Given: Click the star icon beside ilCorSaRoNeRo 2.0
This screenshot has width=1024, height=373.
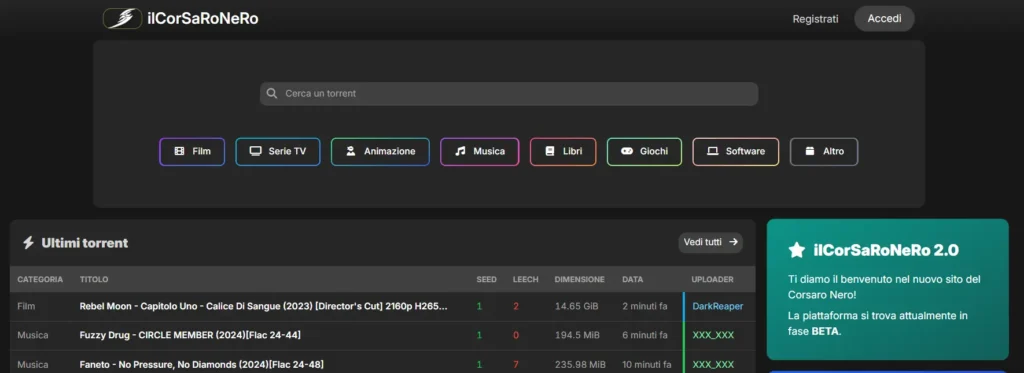Looking at the screenshot, I should coord(797,250).
